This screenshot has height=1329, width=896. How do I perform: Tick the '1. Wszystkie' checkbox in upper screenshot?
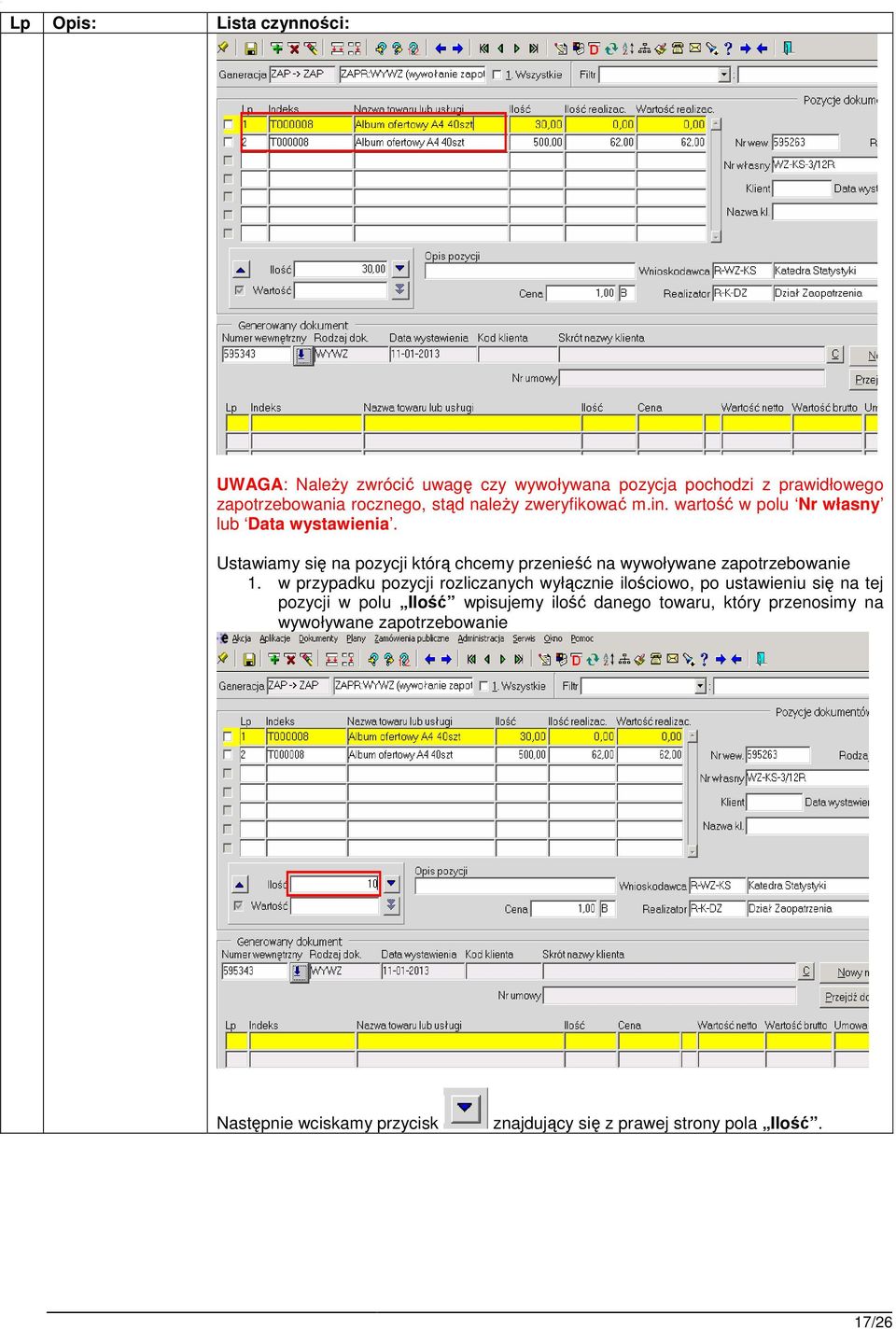tap(497, 75)
